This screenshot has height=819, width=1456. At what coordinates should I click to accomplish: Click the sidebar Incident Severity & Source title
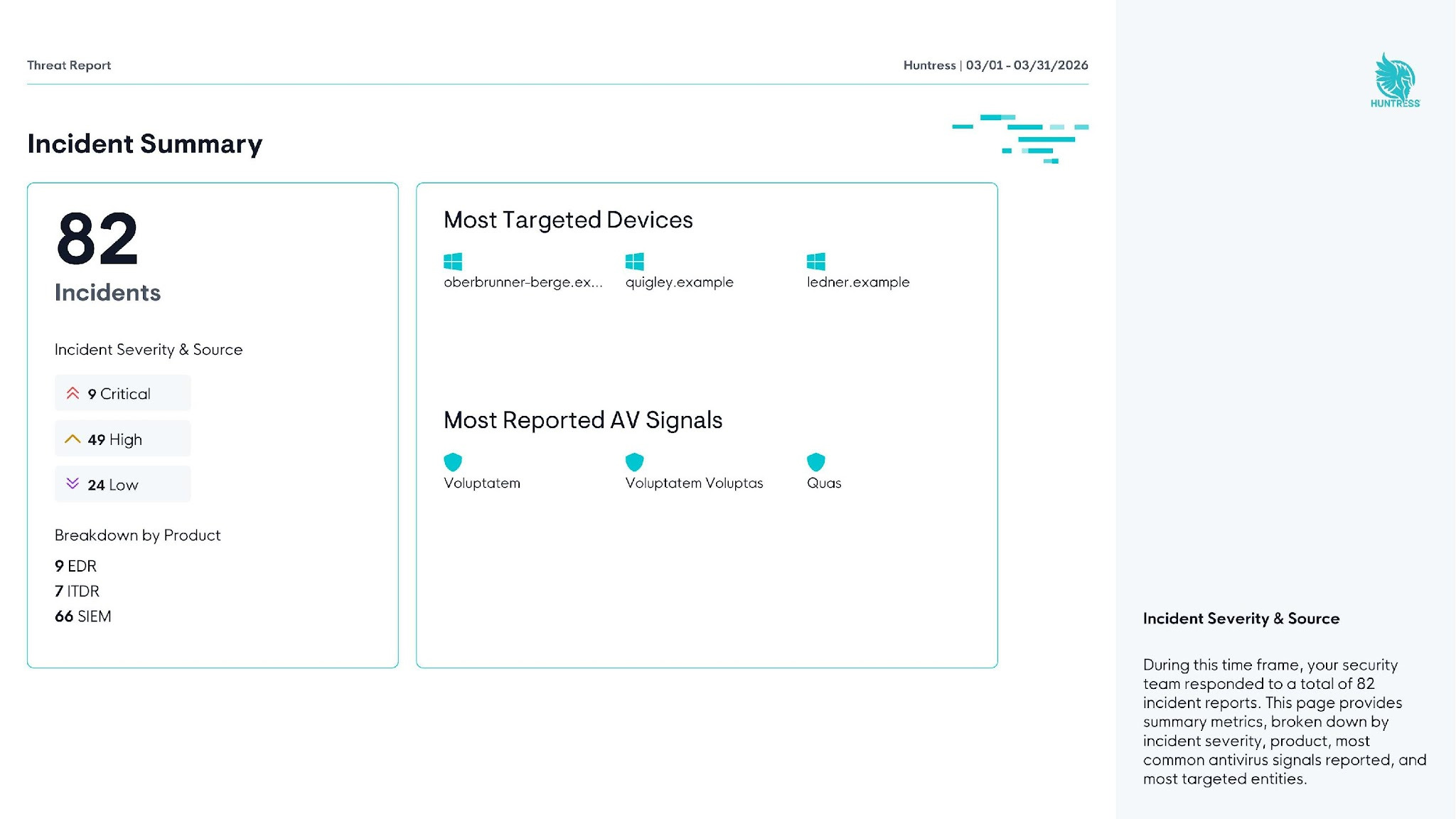point(1241,619)
